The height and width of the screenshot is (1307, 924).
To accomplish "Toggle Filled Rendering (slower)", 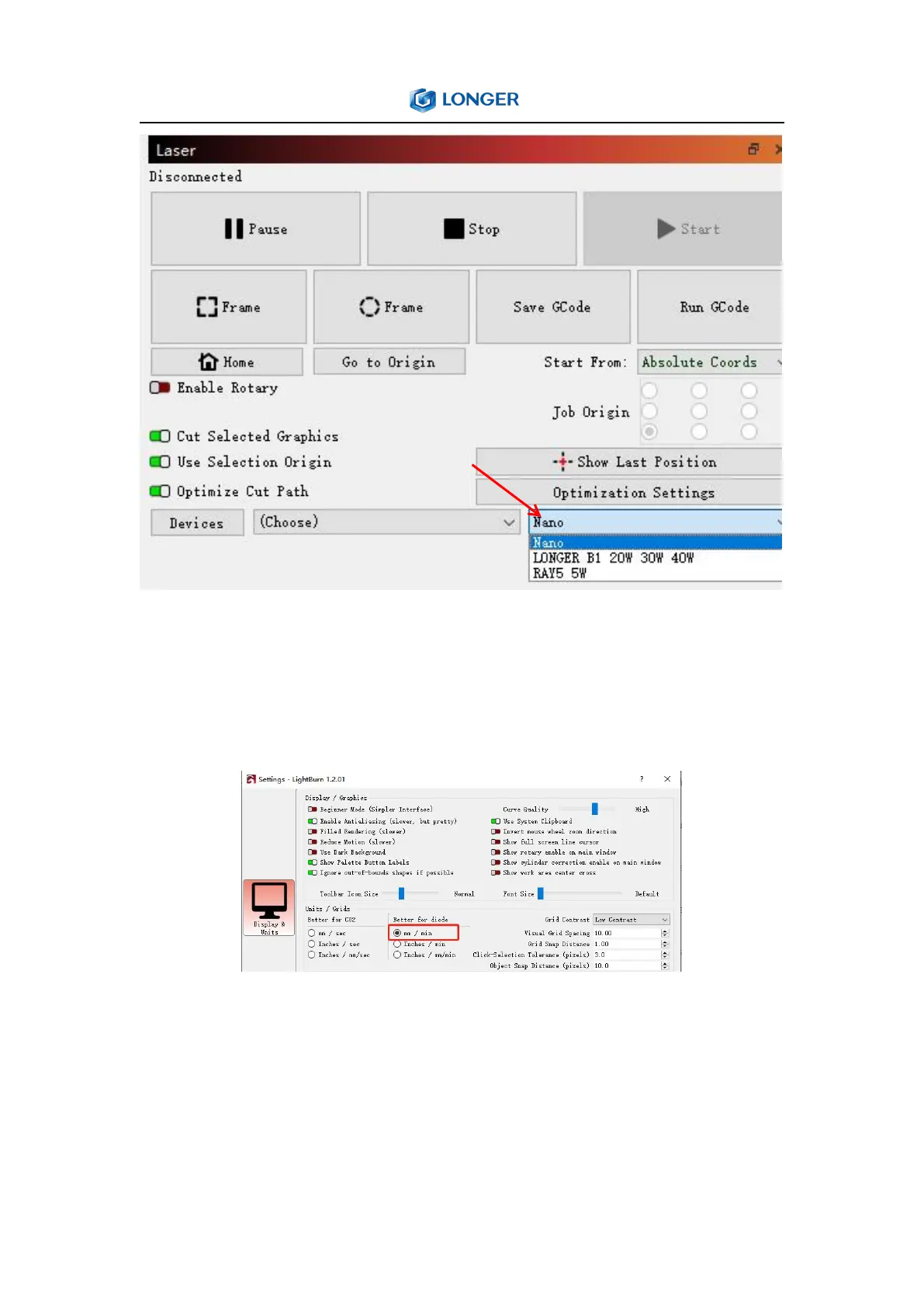I will pyautogui.click(x=312, y=831).
